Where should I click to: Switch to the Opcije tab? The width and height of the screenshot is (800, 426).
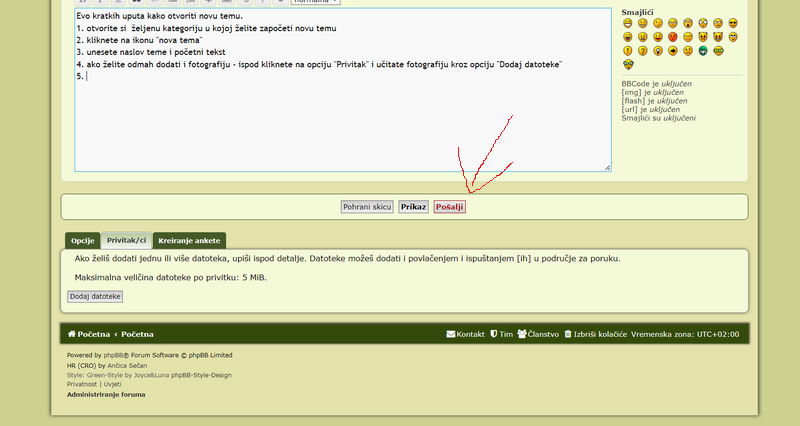pos(83,241)
